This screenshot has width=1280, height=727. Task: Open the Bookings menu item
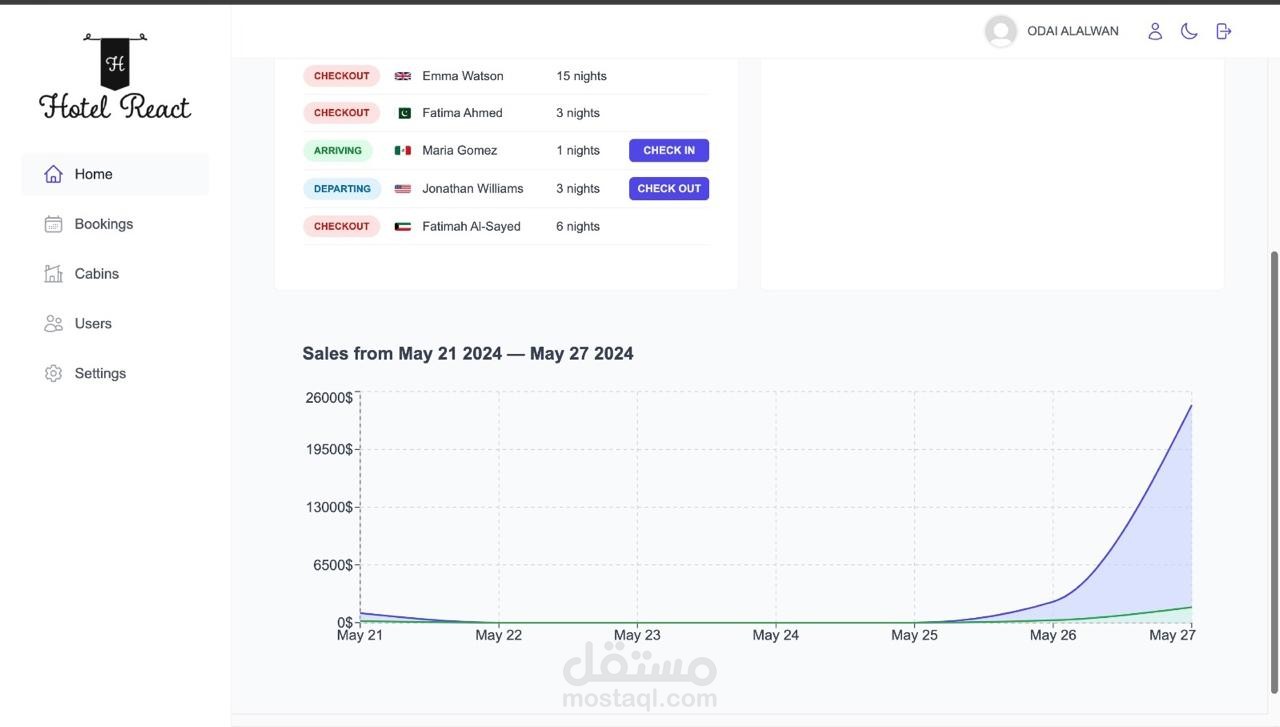pos(104,224)
